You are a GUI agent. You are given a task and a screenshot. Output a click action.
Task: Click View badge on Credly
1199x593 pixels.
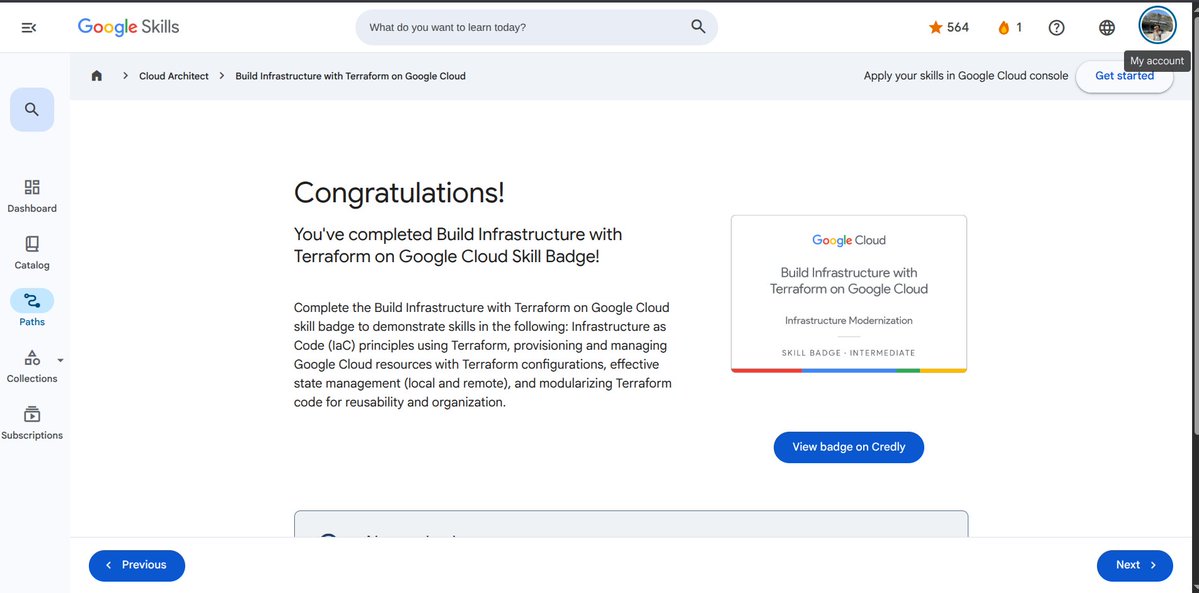point(849,447)
